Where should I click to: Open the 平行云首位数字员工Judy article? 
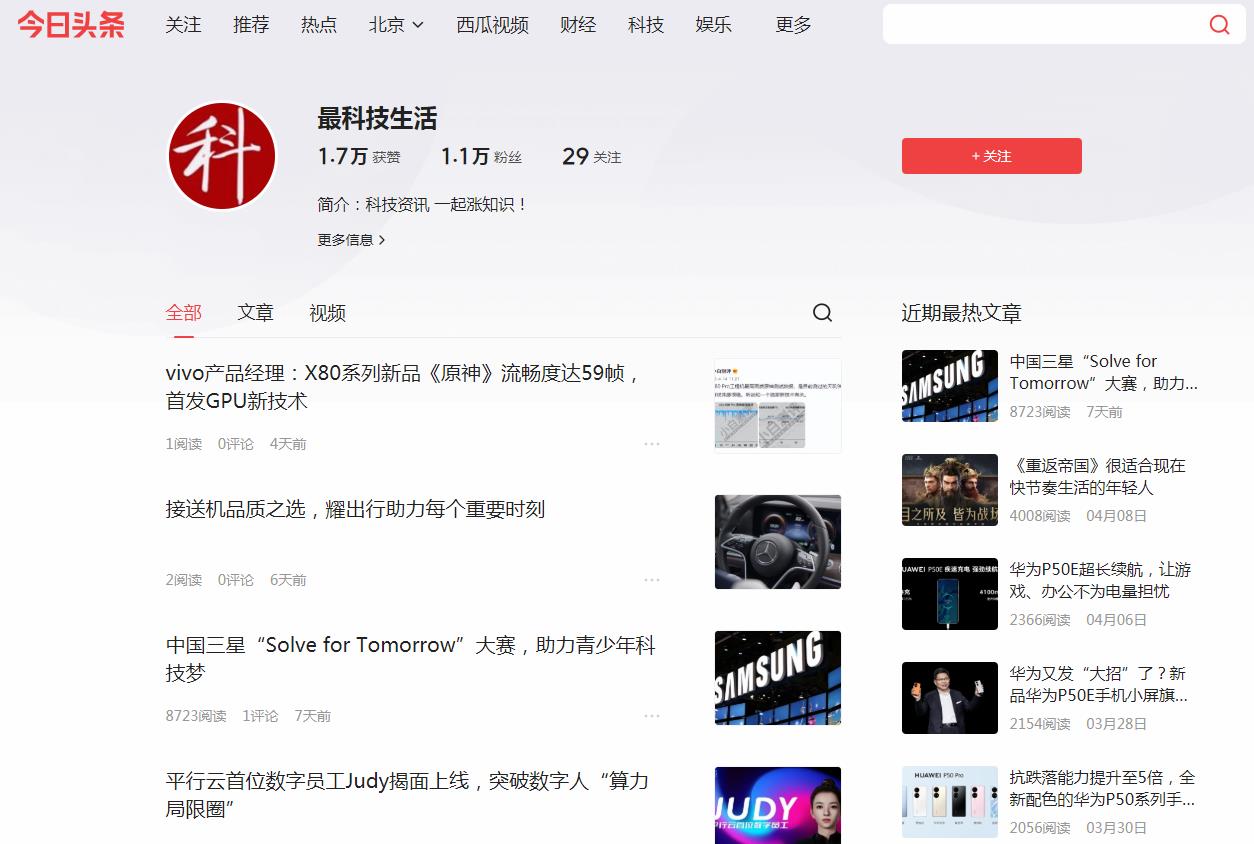point(407,795)
